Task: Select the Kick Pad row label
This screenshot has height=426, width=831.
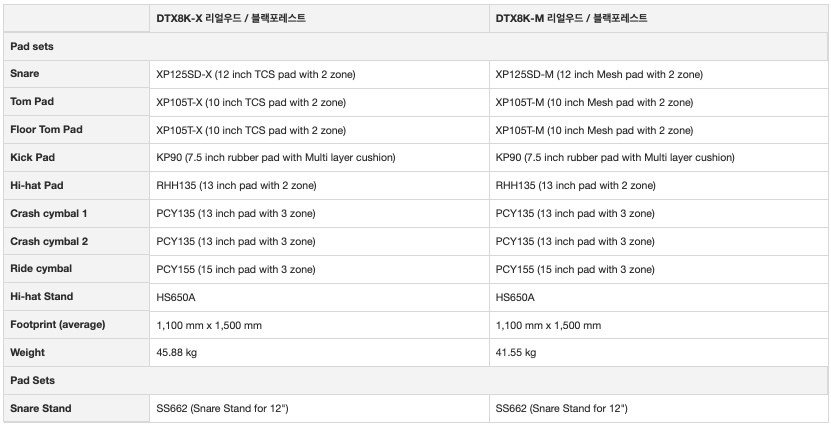Action: (32, 157)
